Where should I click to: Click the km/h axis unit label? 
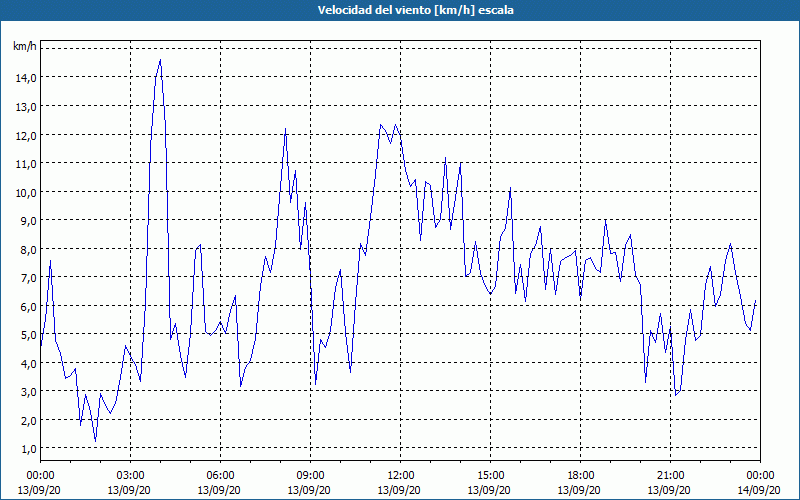(25, 46)
